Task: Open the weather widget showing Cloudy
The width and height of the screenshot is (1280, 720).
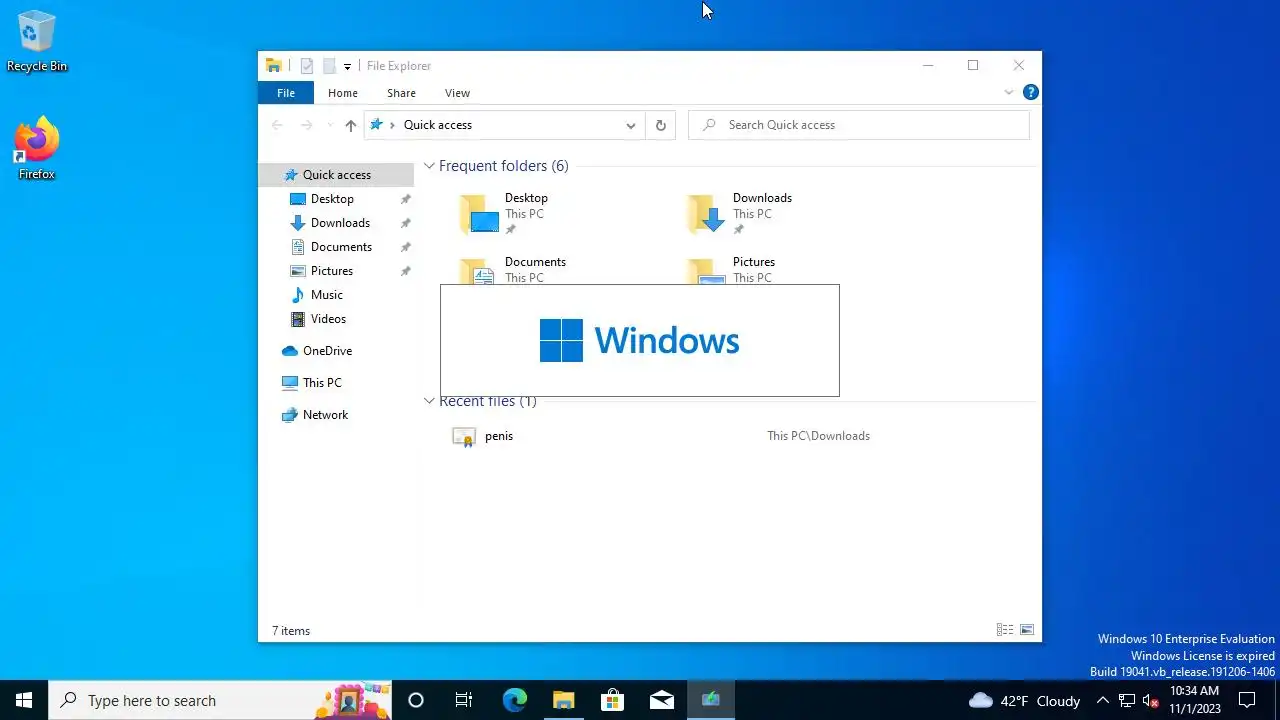Action: pyautogui.click(x=1025, y=700)
